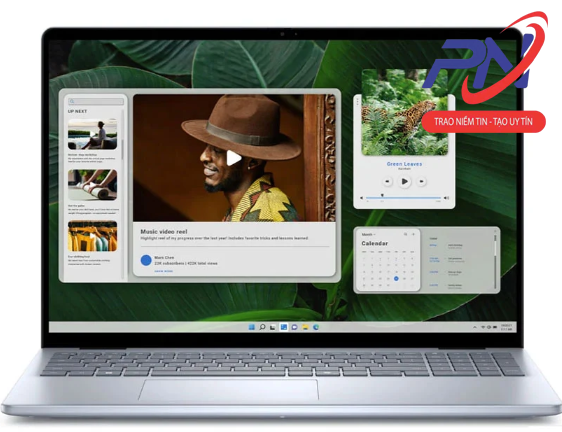Click the calendar search magnifier icon
Image resolution: width=562 pixels, height=432 pixels.
(x=405, y=234)
